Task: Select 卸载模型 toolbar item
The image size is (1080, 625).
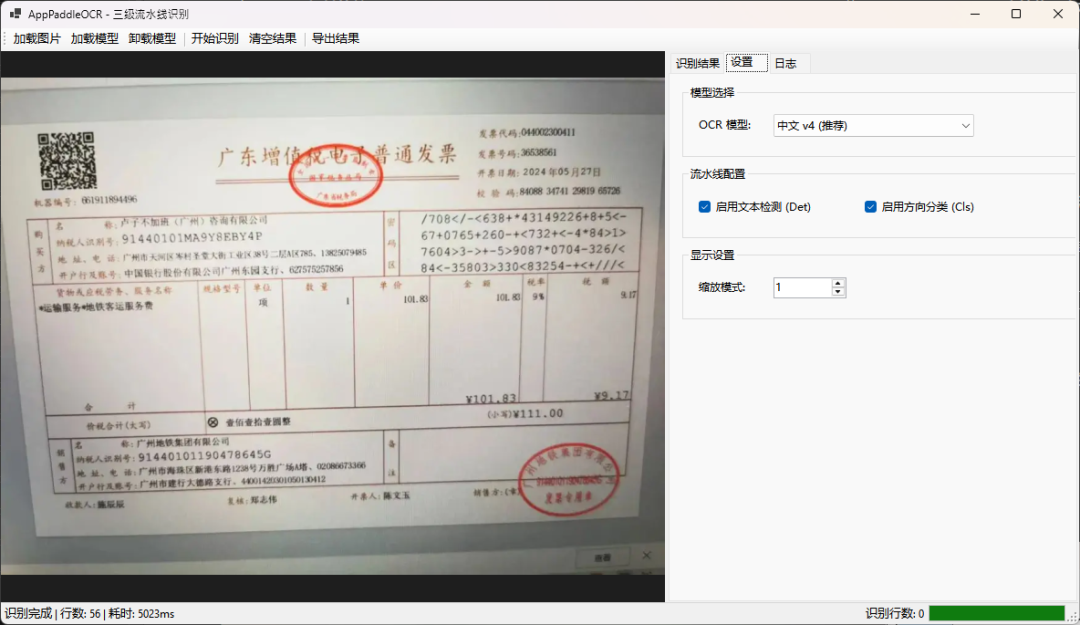Action: pos(152,39)
